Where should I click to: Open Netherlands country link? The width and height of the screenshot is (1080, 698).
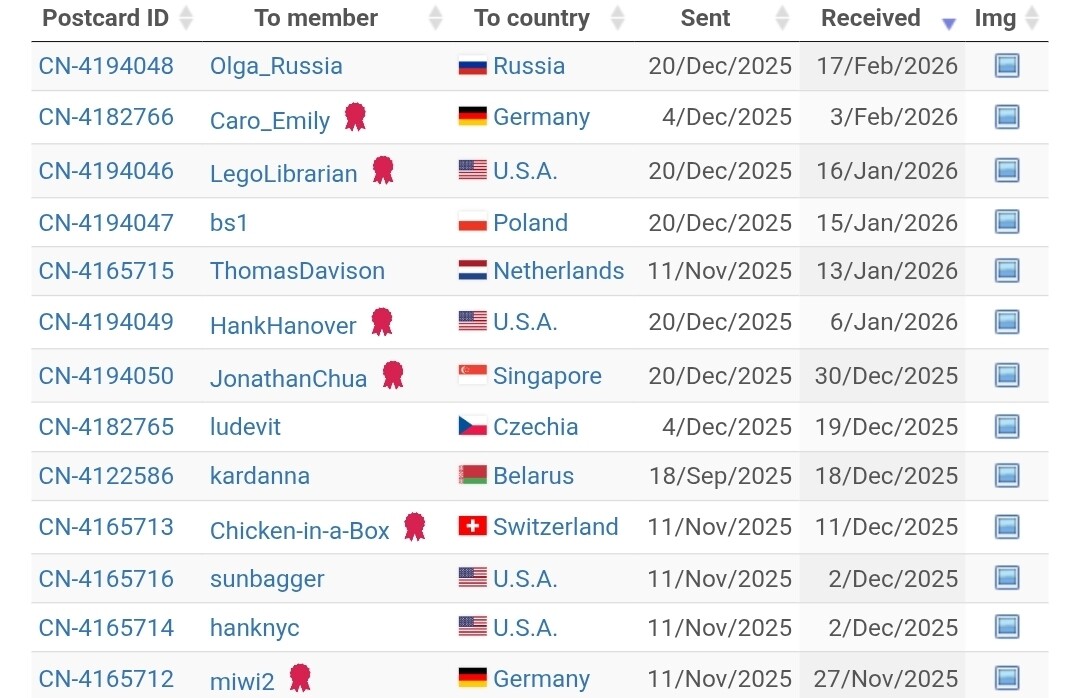558,271
